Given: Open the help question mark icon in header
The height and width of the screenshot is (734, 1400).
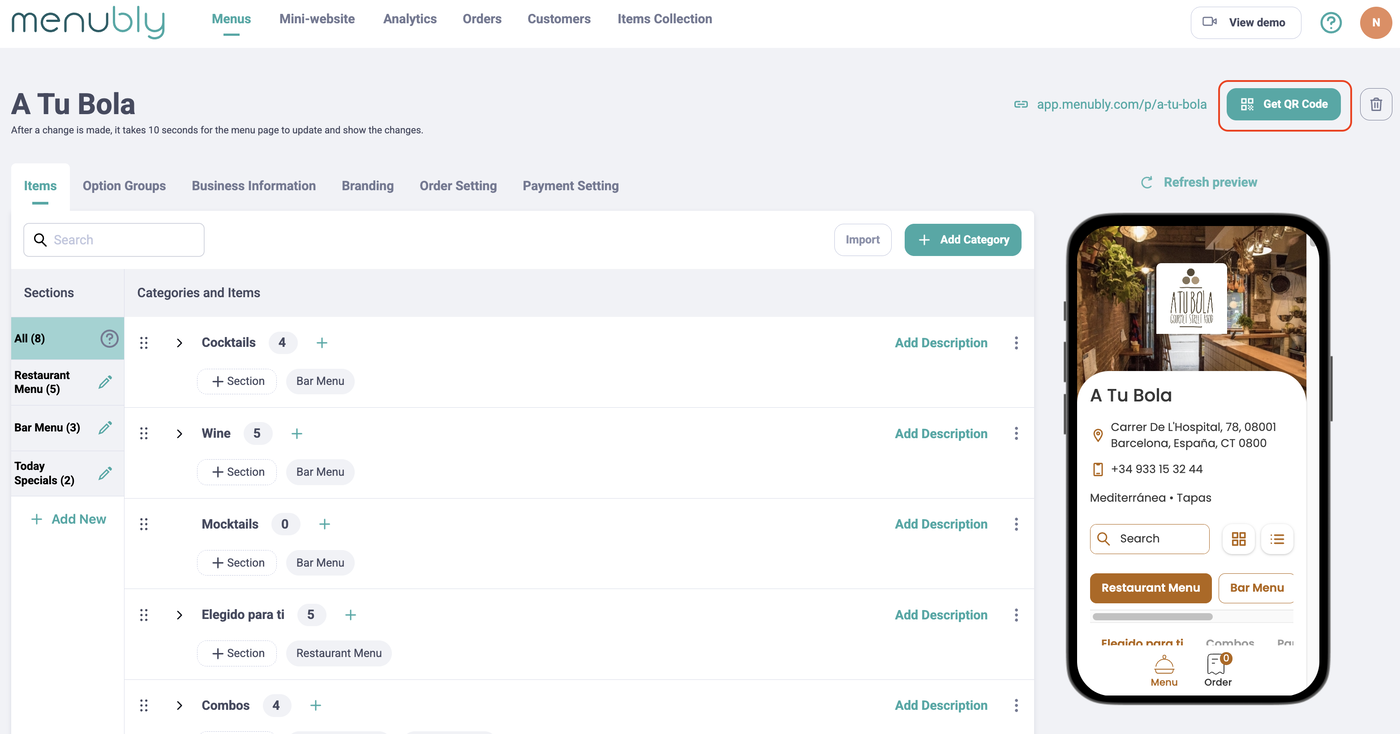Looking at the screenshot, I should coord(1331,22).
